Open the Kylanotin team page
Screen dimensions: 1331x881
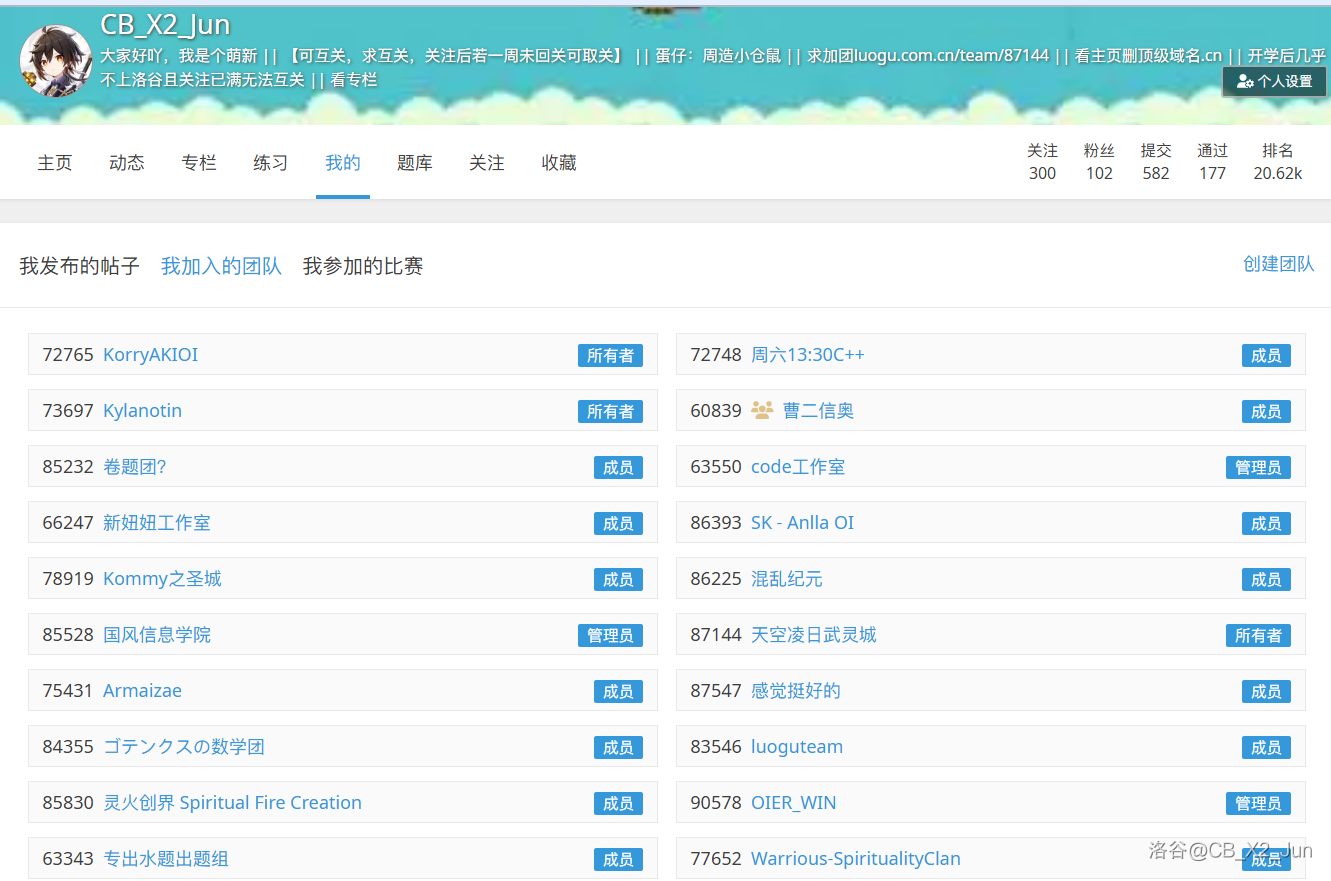pyautogui.click(x=142, y=411)
